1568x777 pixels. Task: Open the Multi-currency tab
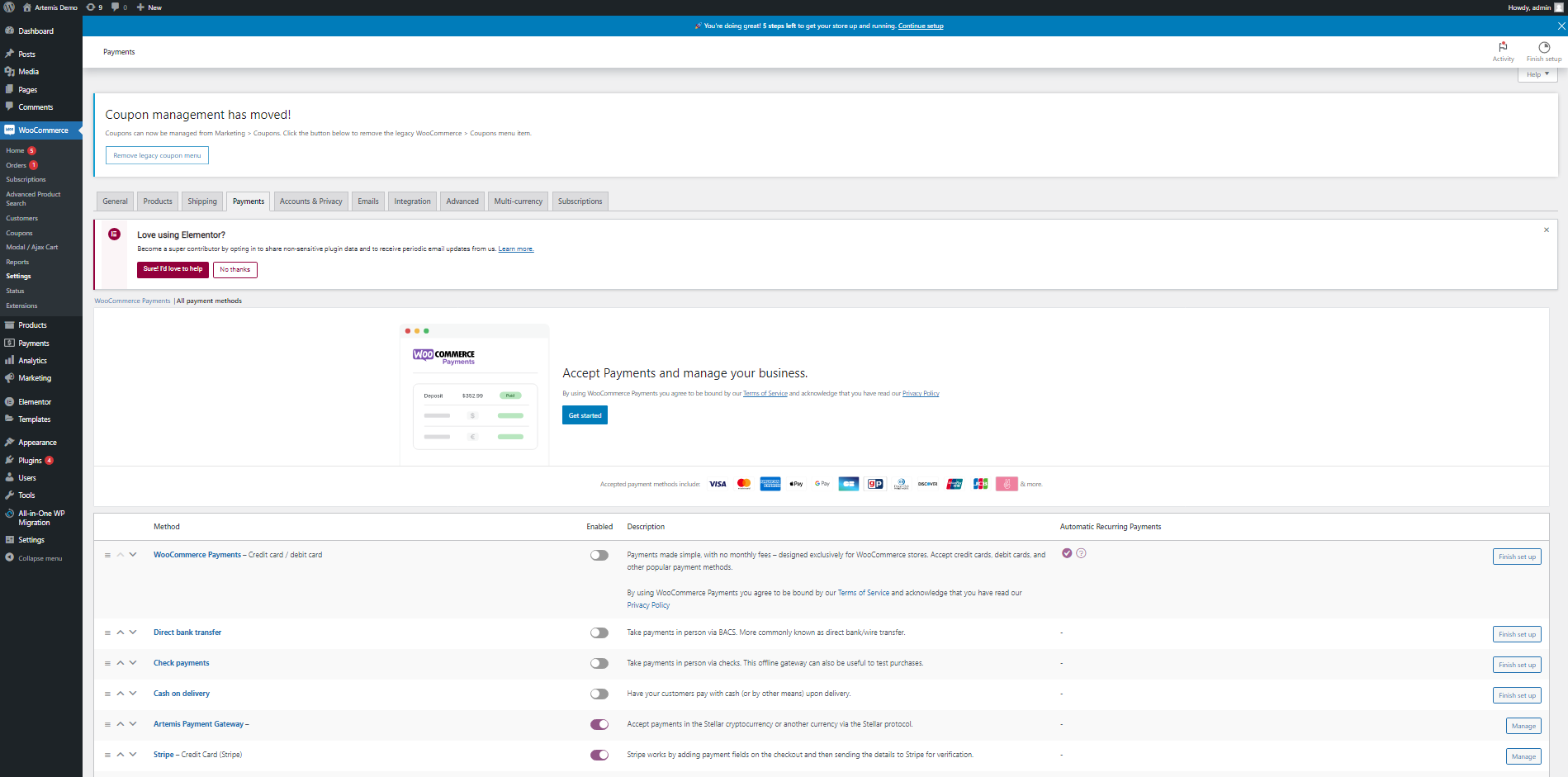coord(519,201)
